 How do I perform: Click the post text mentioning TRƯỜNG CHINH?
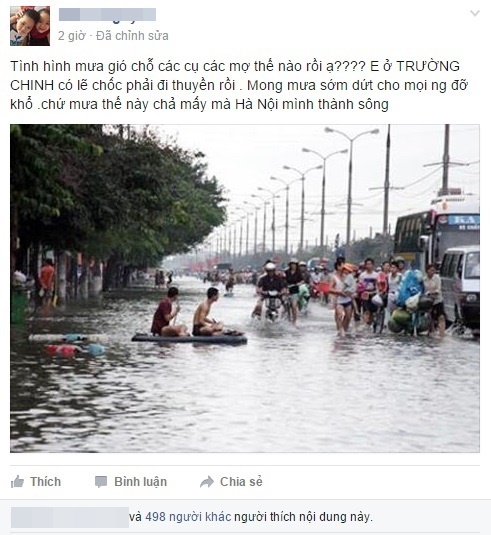click(239, 85)
